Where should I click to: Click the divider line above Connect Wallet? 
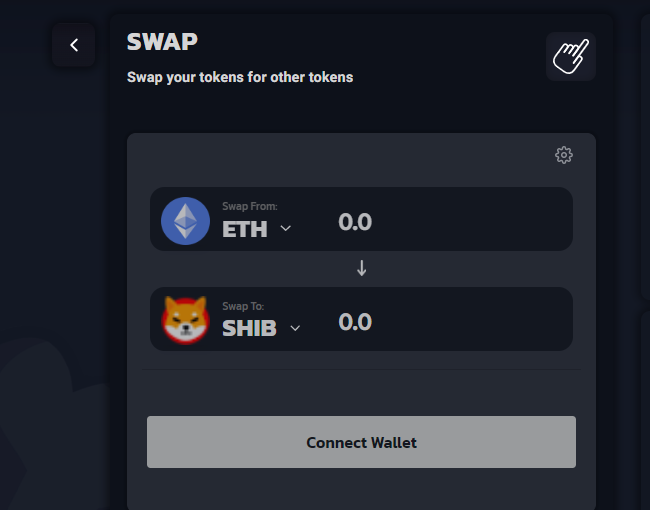[x=361, y=369]
